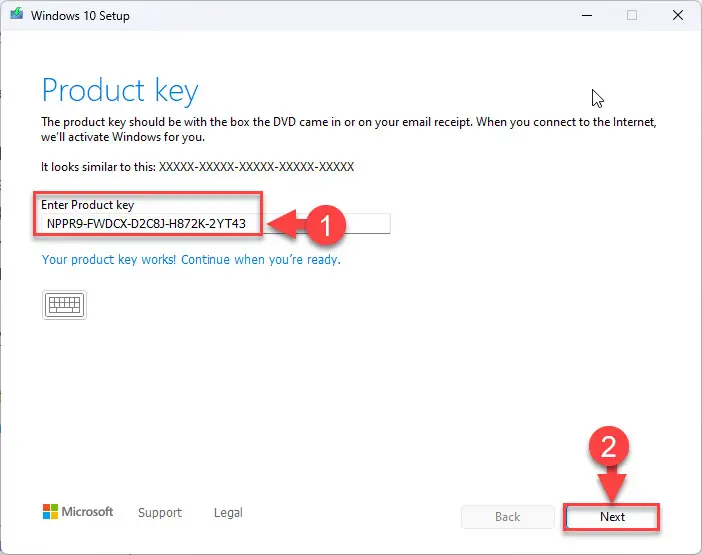702x555 pixels.
Task: Open the Legal link
Action: point(228,512)
